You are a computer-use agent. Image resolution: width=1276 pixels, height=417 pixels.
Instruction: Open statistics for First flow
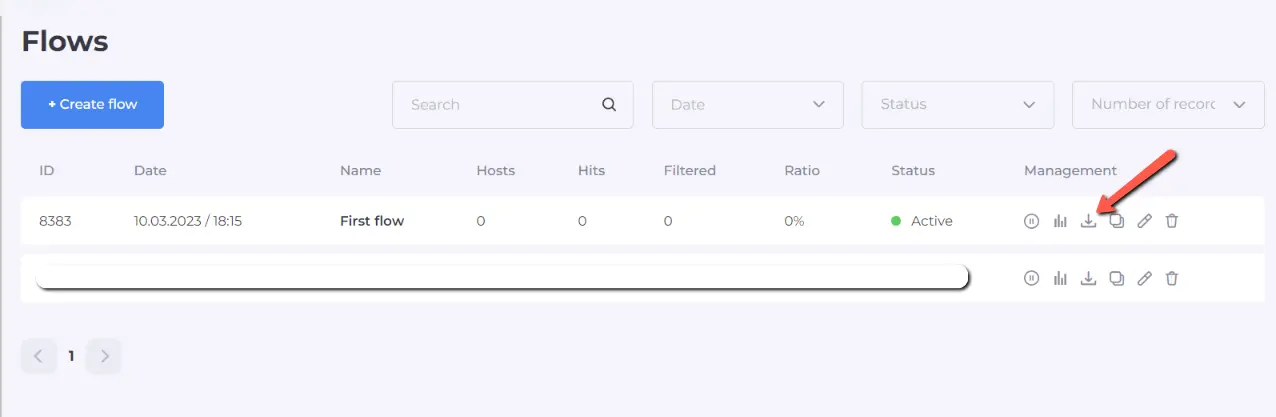click(x=1060, y=221)
